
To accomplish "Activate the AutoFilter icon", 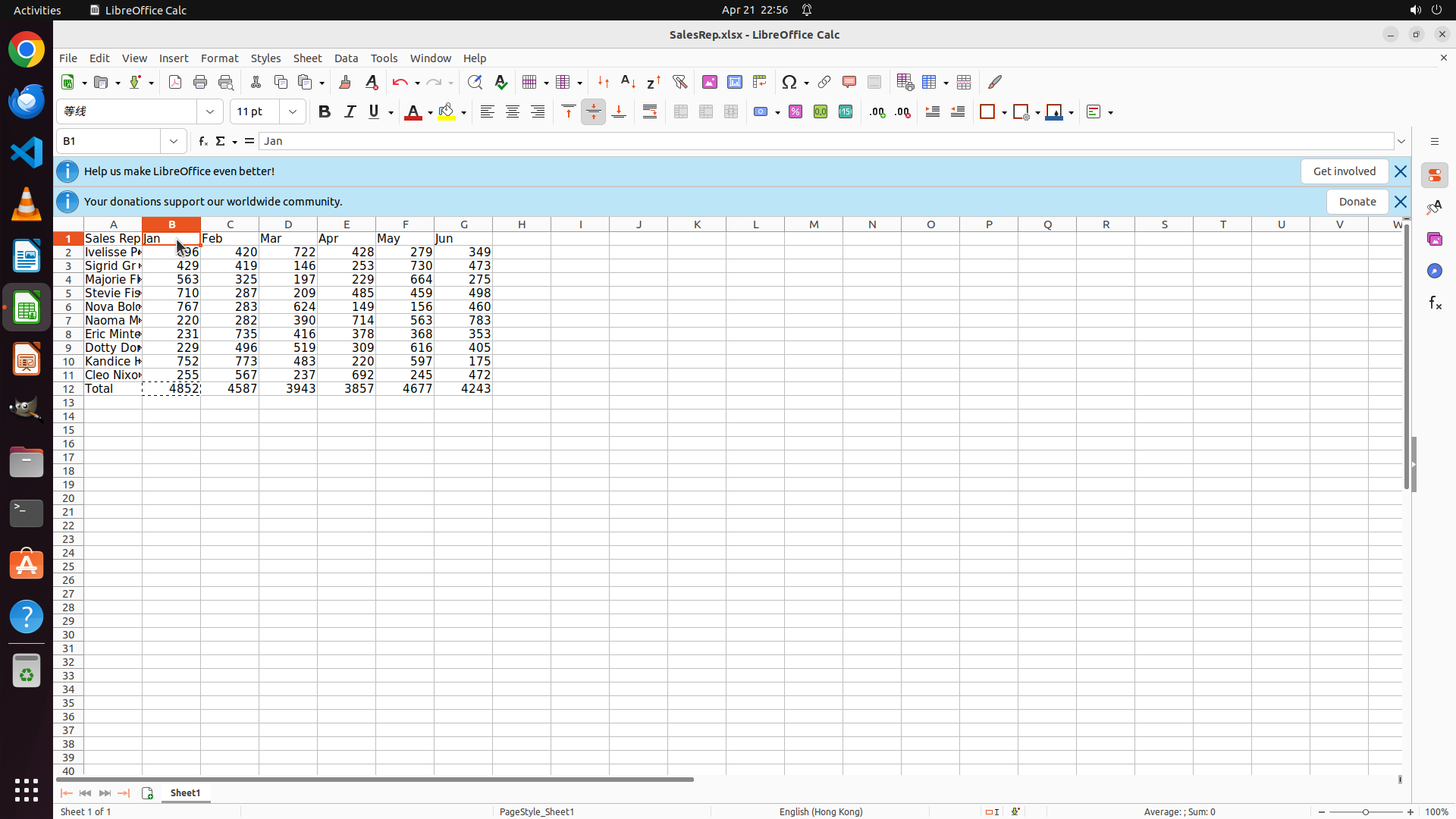I will coord(679,82).
